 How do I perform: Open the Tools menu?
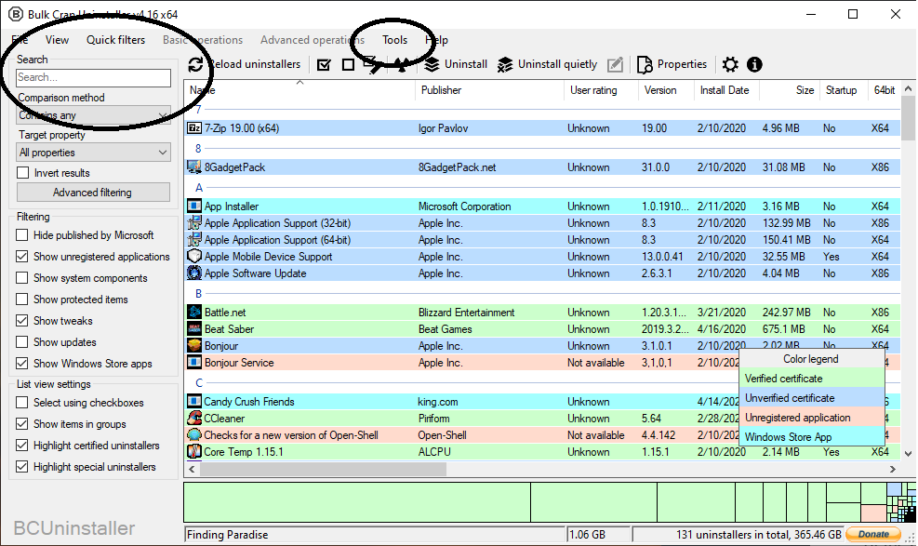(395, 40)
